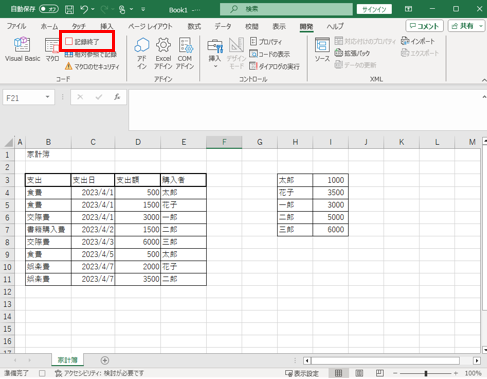Switch to the Page Layout (ページレイアウト) tab

(150, 26)
